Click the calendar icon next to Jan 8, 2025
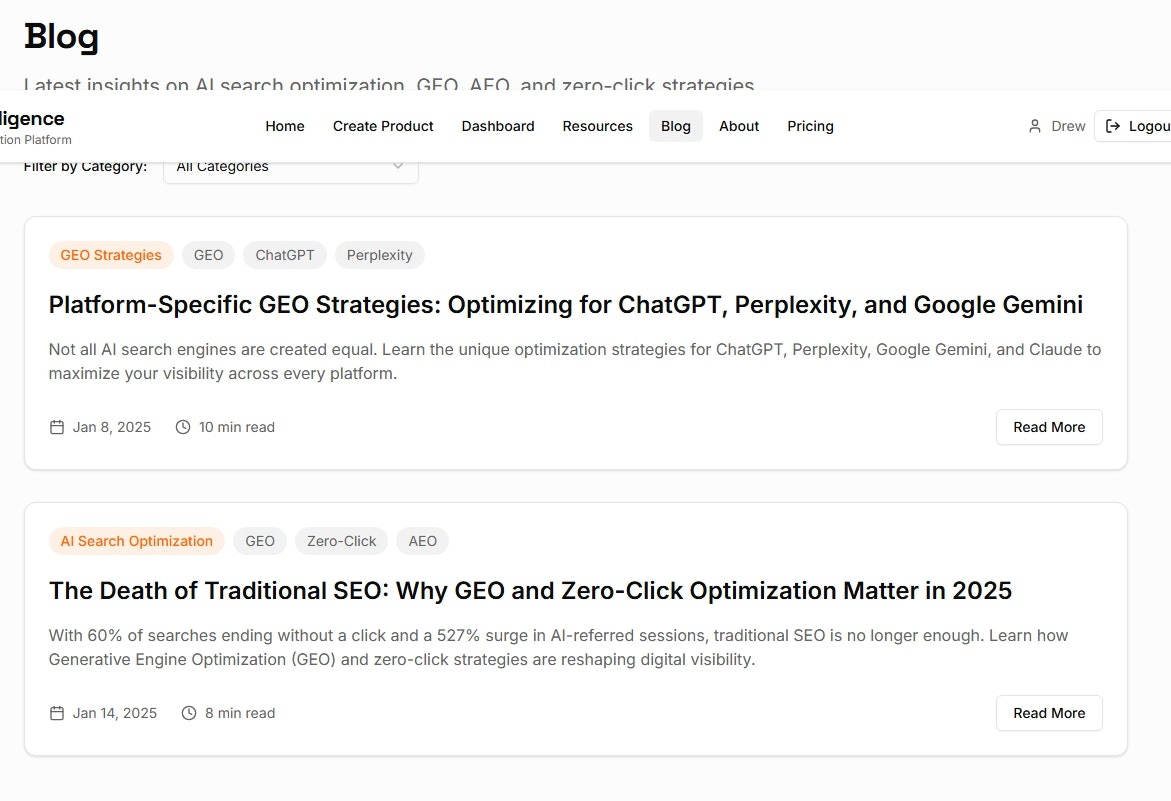The image size is (1171, 801). click(x=57, y=427)
